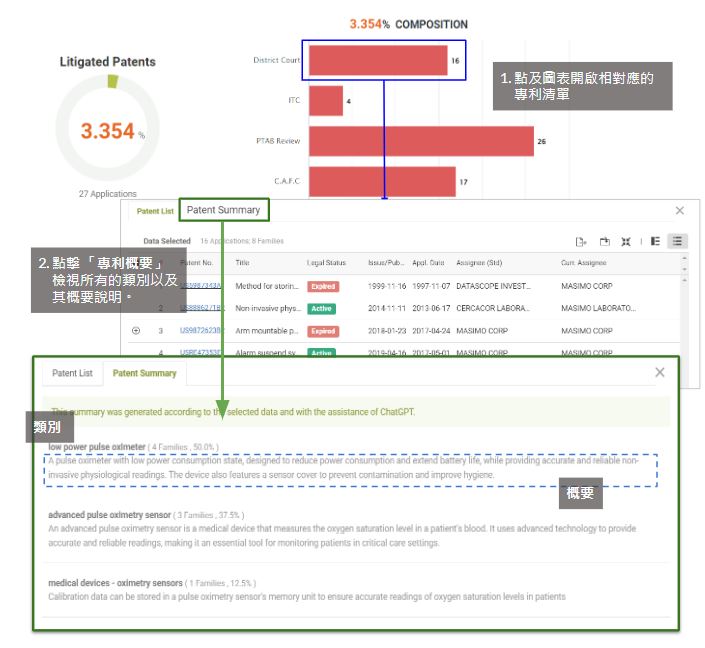This screenshot has width=705, height=648.
Task: Click the save to folder icon
Action: [605, 241]
